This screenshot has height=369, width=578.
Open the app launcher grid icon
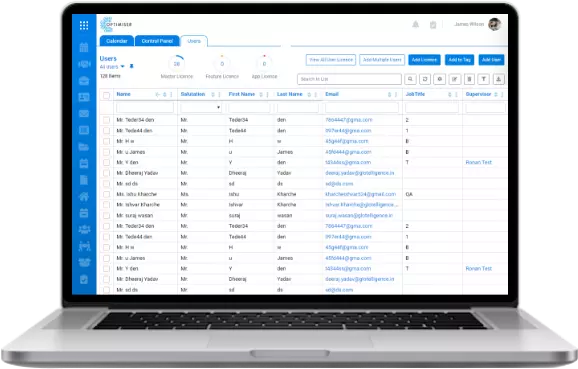click(84, 25)
